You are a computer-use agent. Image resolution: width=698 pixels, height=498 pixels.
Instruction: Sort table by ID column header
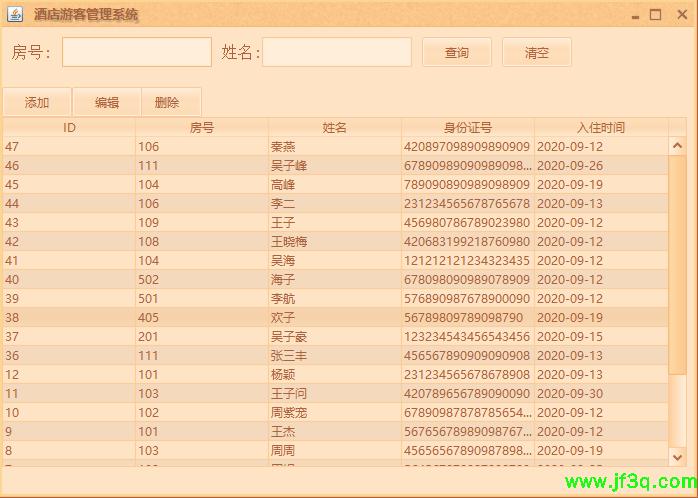pos(69,127)
